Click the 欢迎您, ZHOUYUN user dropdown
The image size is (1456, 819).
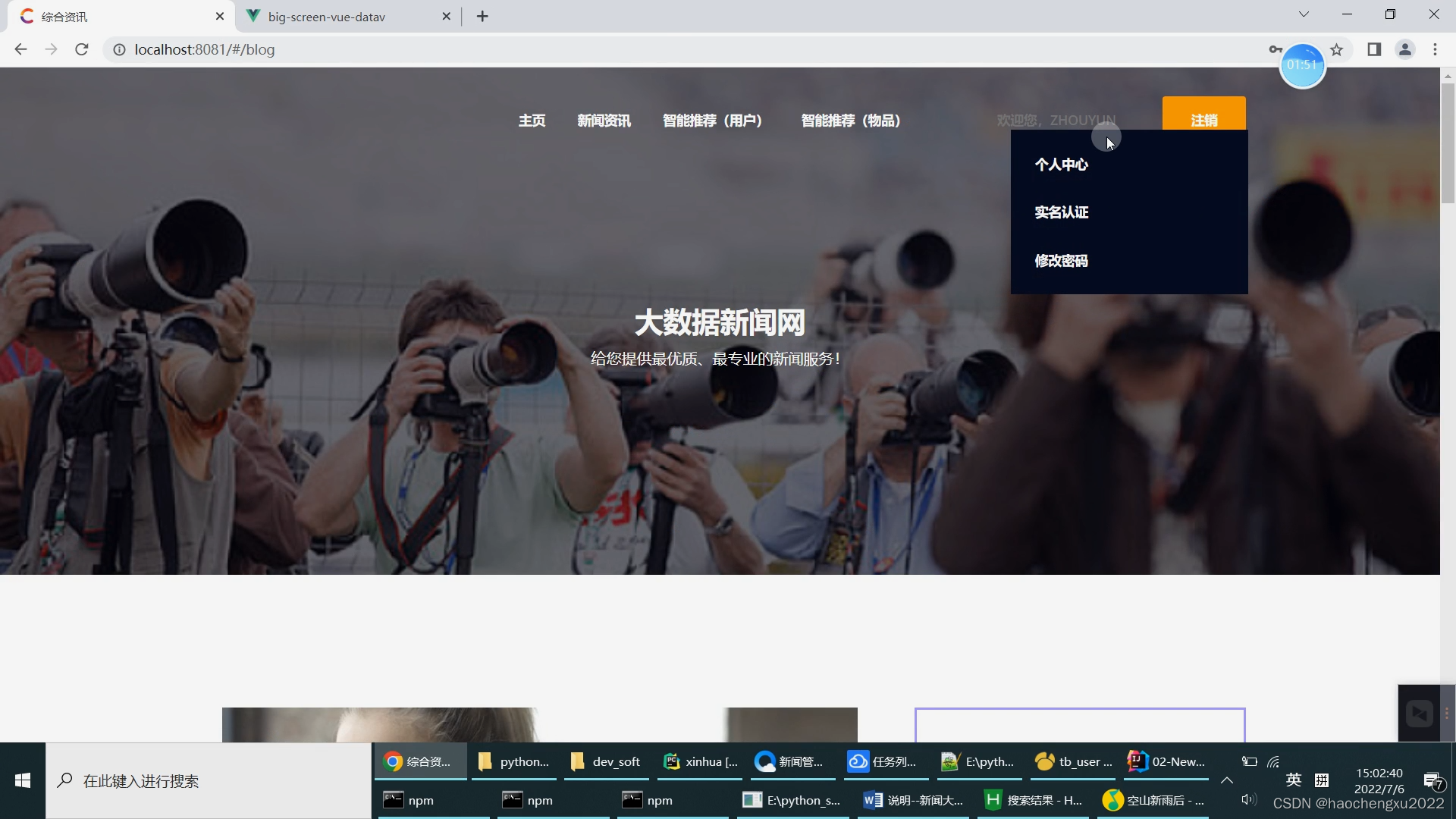[x=1056, y=121]
